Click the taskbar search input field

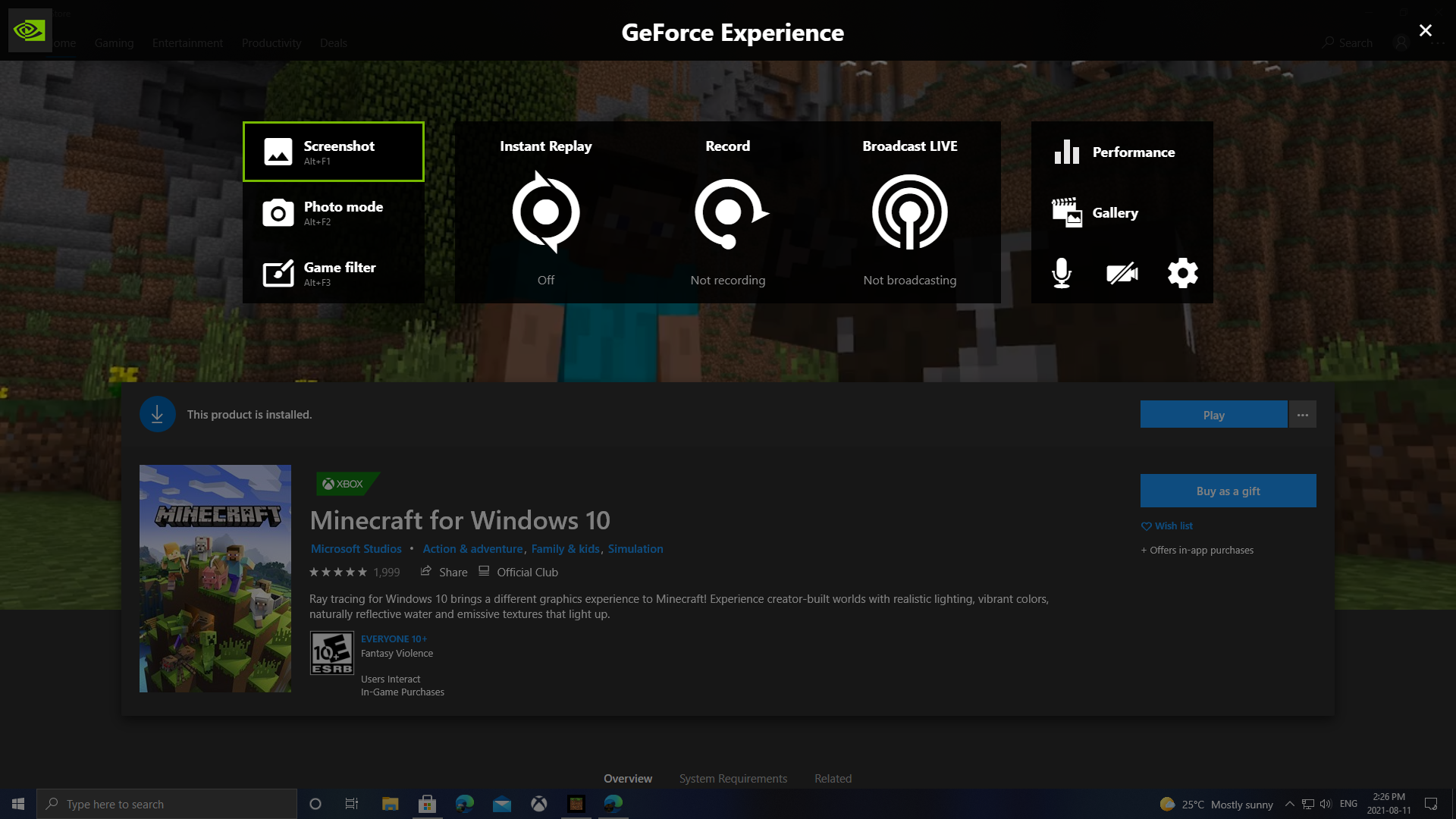point(167,804)
